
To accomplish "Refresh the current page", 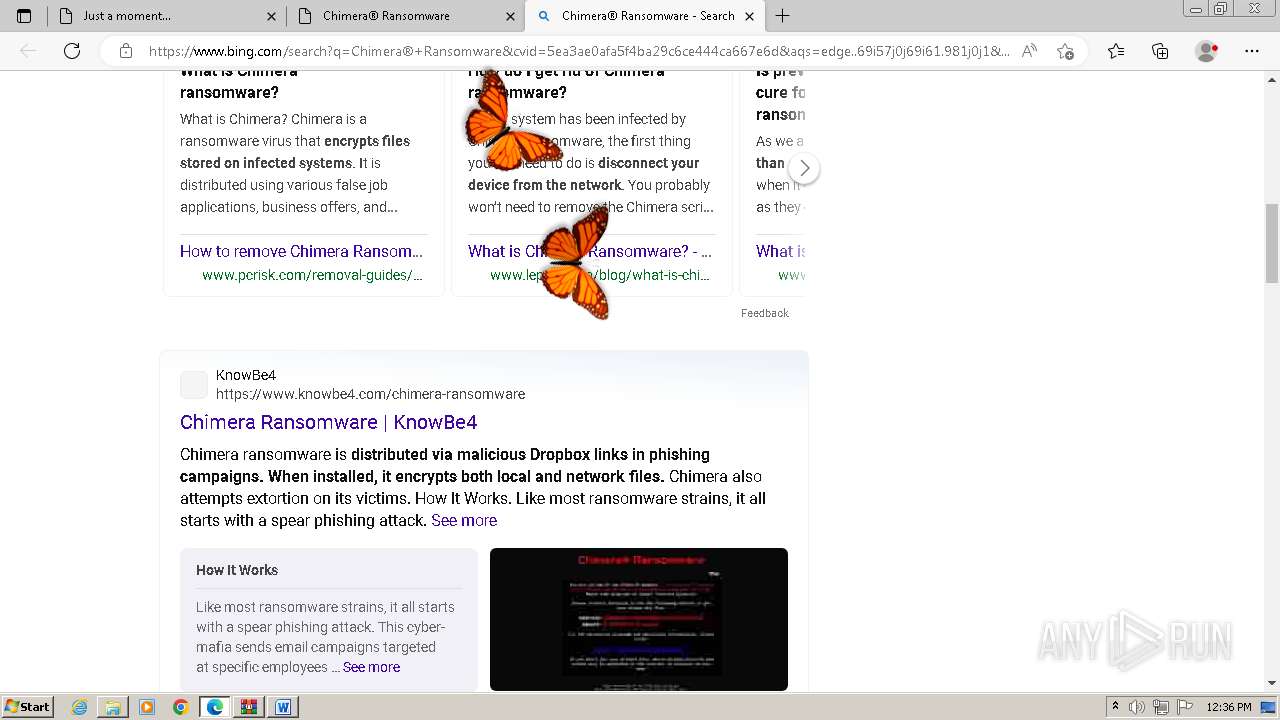I will 72,51.
